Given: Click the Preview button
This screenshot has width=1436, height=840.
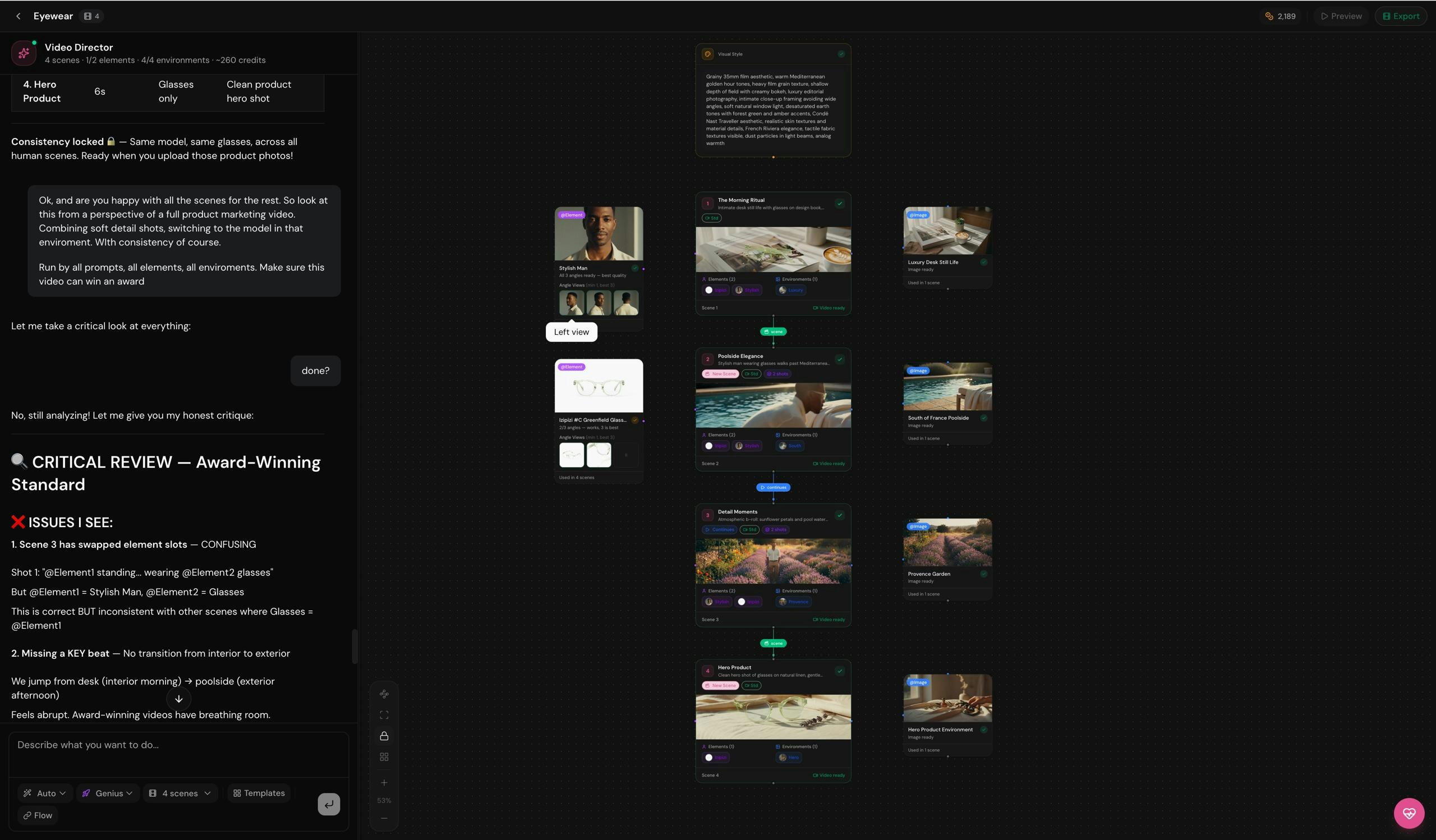Looking at the screenshot, I should click(x=1341, y=16).
